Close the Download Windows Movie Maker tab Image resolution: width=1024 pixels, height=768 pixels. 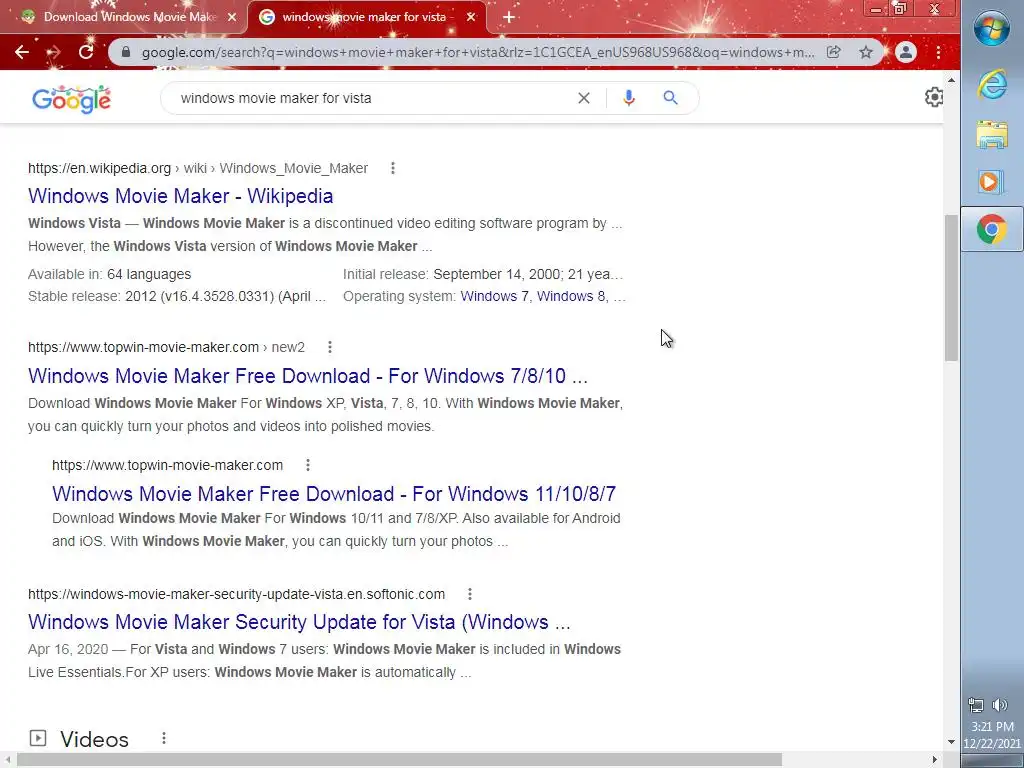(x=232, y=17)
